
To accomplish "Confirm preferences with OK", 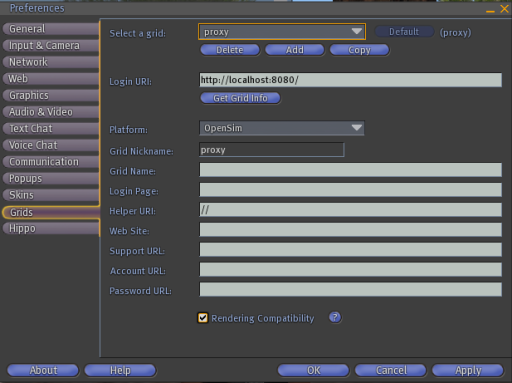I will coord(313,370).
